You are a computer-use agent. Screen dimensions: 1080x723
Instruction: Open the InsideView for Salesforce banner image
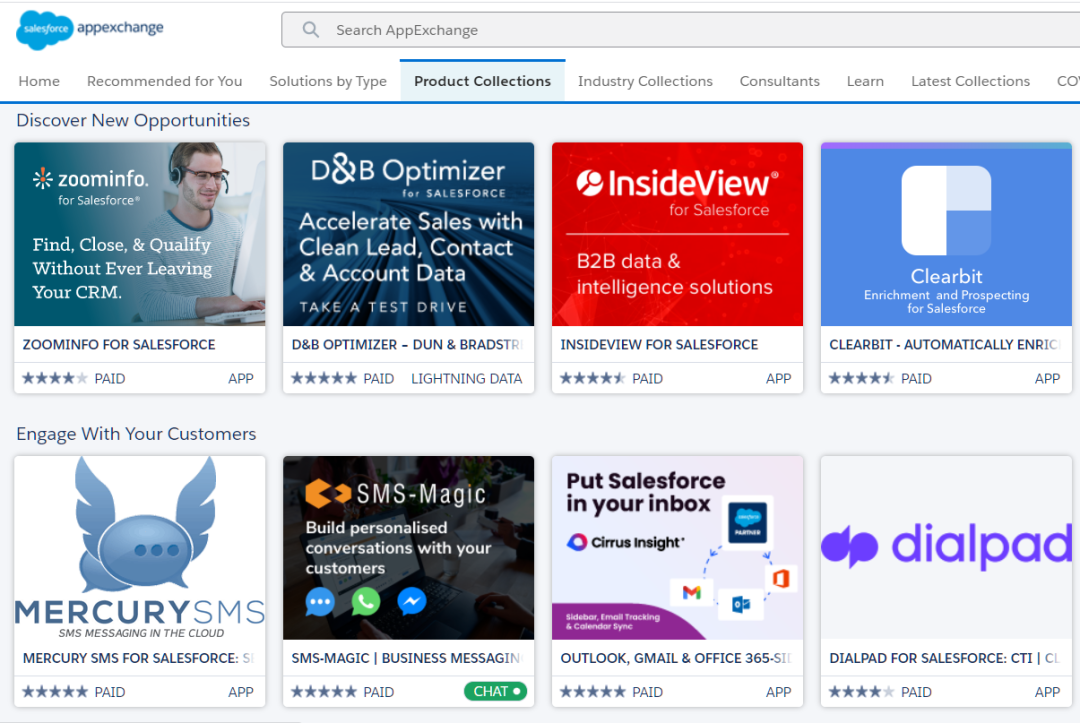677,234
